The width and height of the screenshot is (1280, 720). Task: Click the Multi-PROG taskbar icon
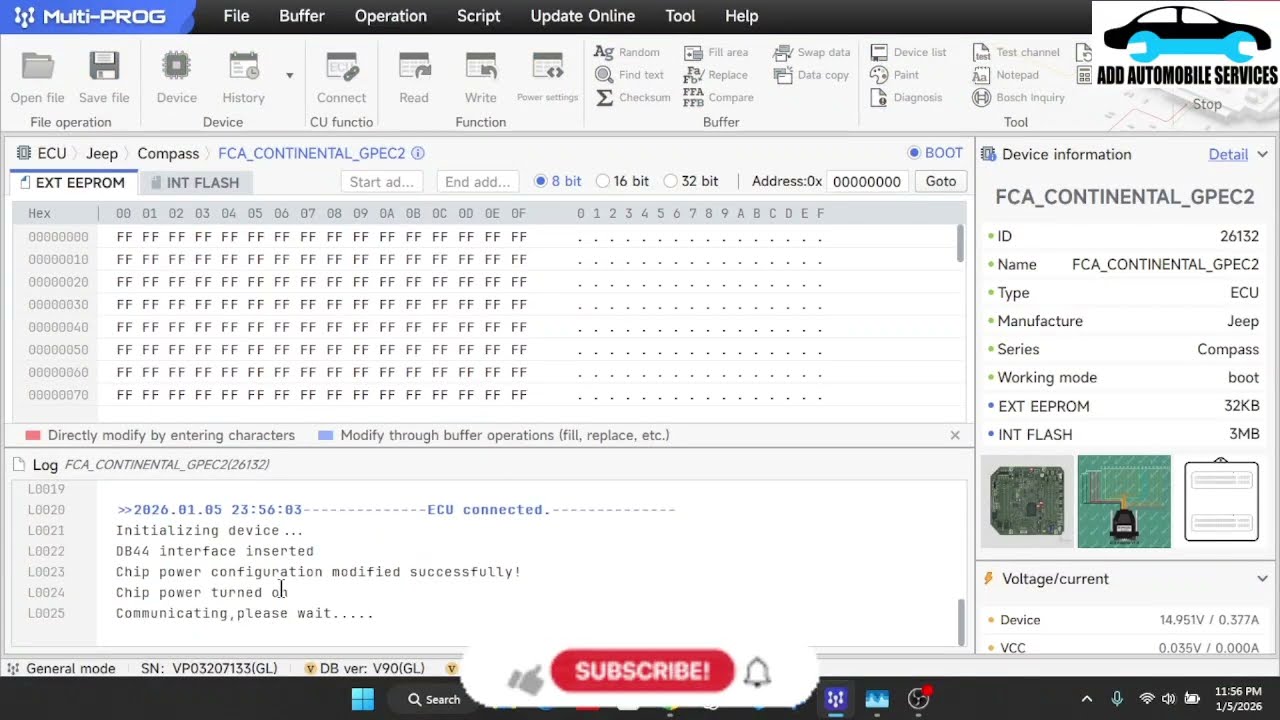tap(836, 699)
